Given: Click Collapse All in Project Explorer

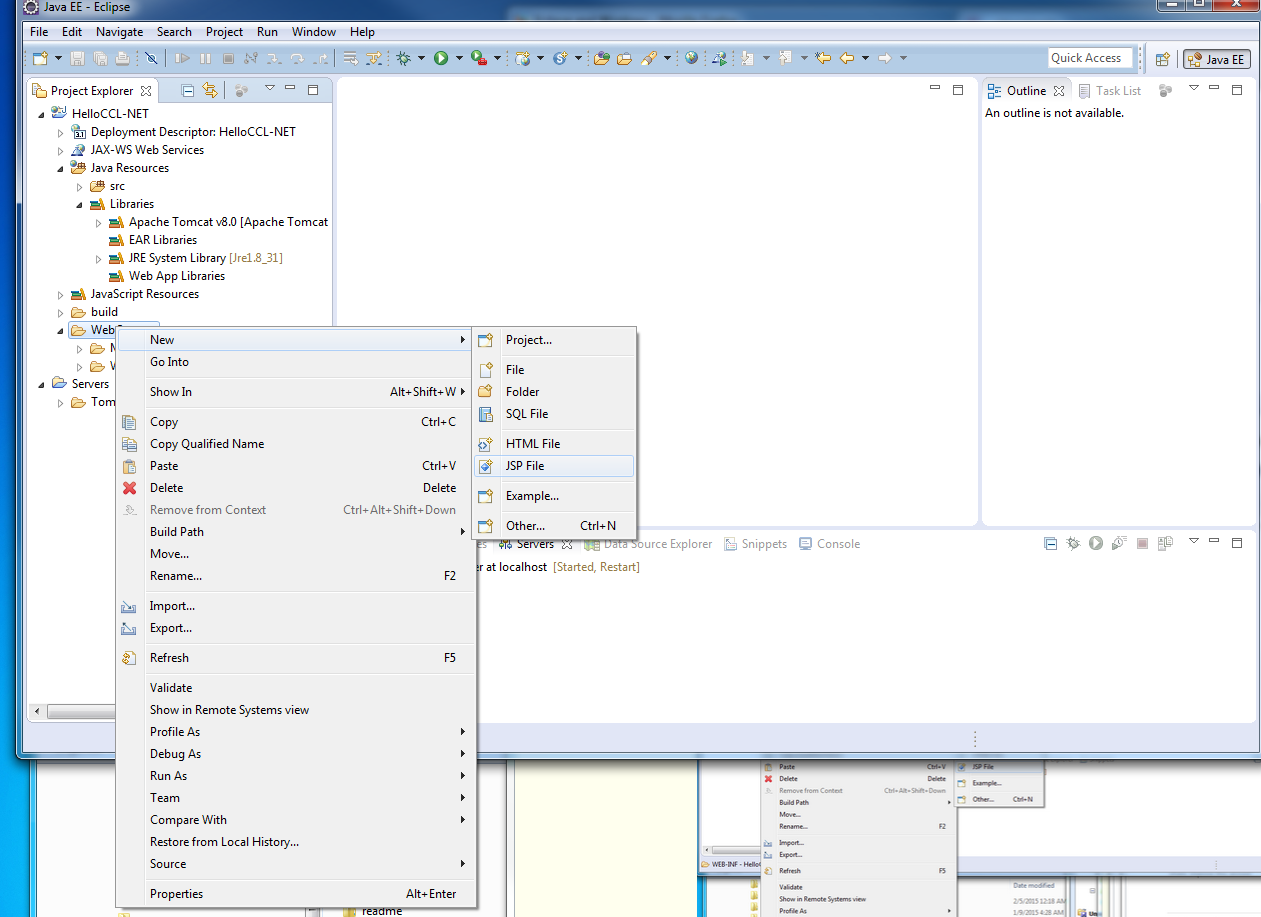Looking at the screenshot, I should click(188, 90).
